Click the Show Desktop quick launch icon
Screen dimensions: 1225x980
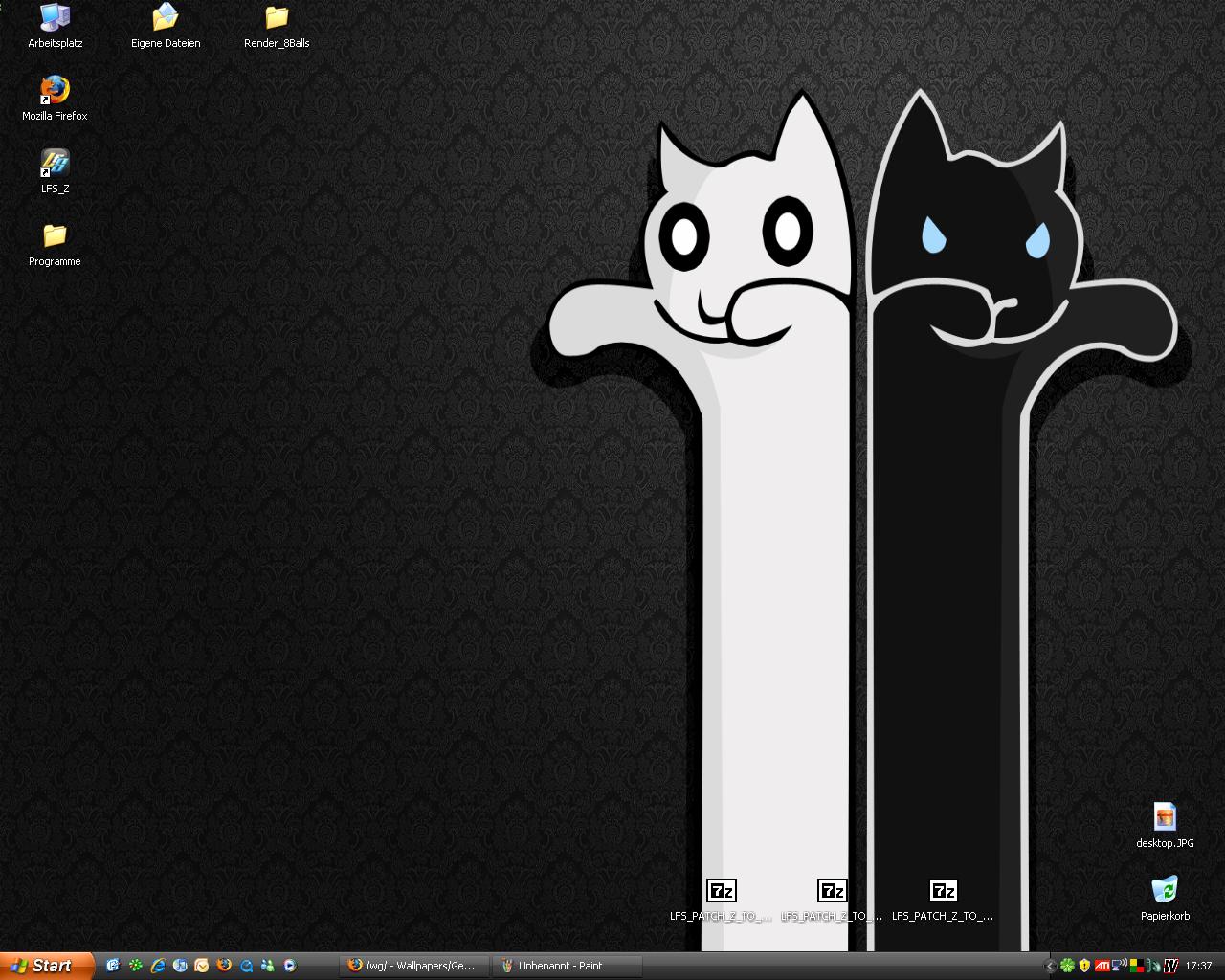(x=113, y=966)
